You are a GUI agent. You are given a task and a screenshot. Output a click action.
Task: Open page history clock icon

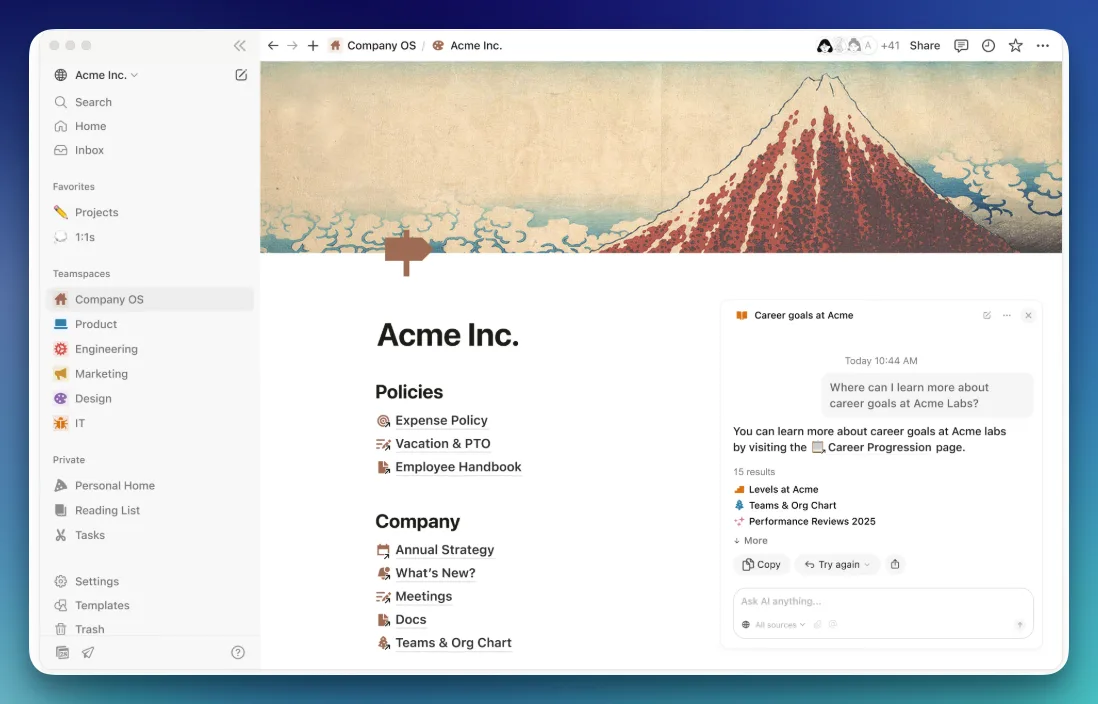pyautogui.click(x=988, y=46)
